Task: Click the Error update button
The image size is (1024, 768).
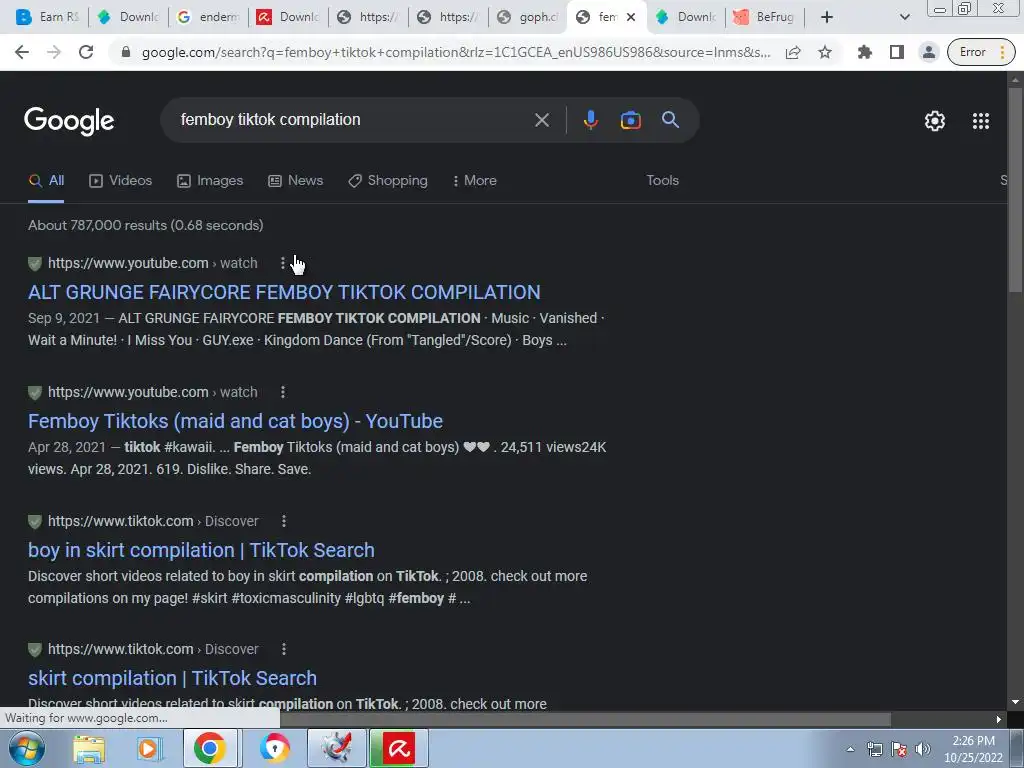Action: 981,52
